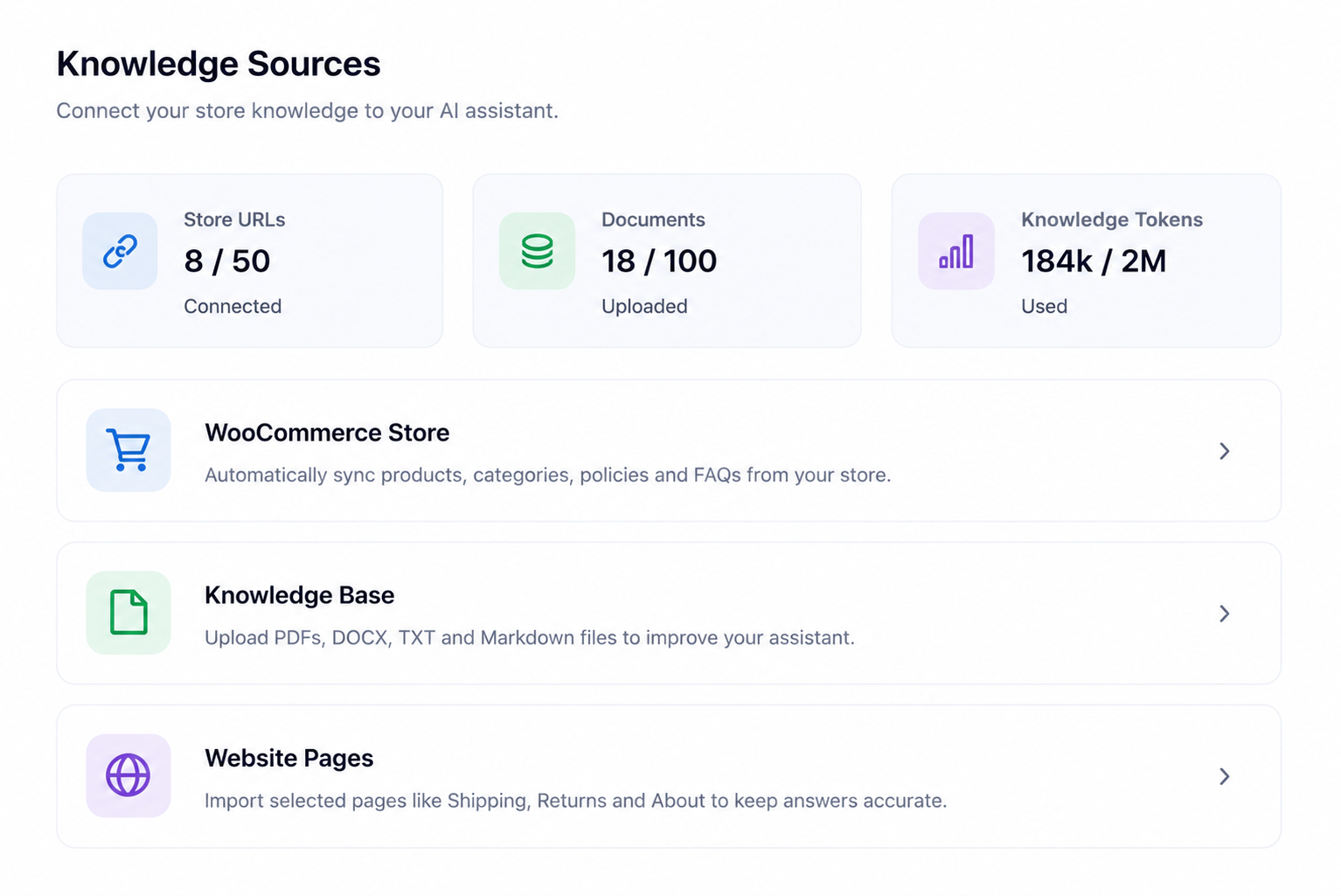The image size is (1341, 896).
Task: Click the "Knowledge Sources" page heading
Action: (x=219, y=64)
